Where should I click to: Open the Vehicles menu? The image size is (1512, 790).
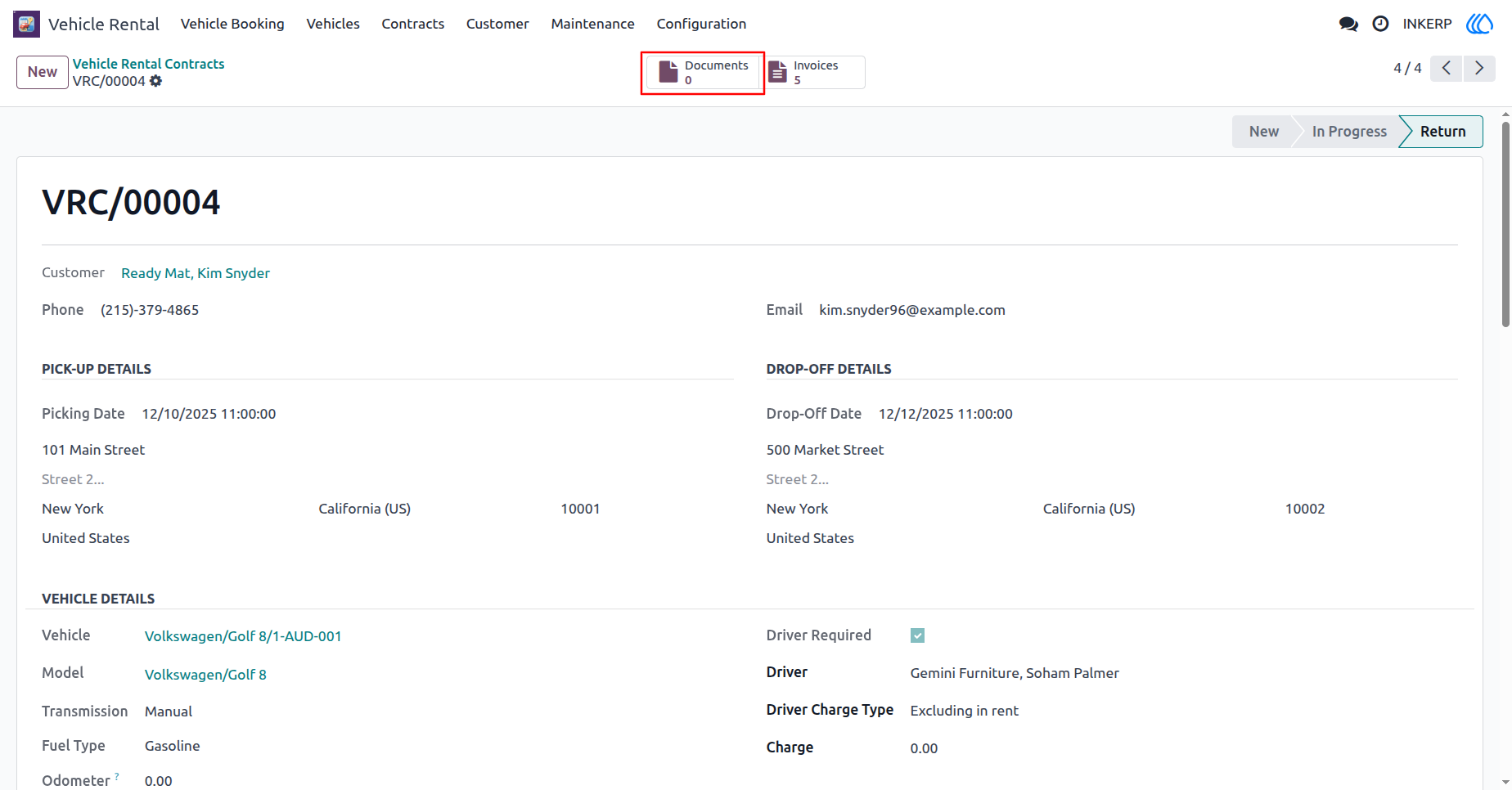333,24
